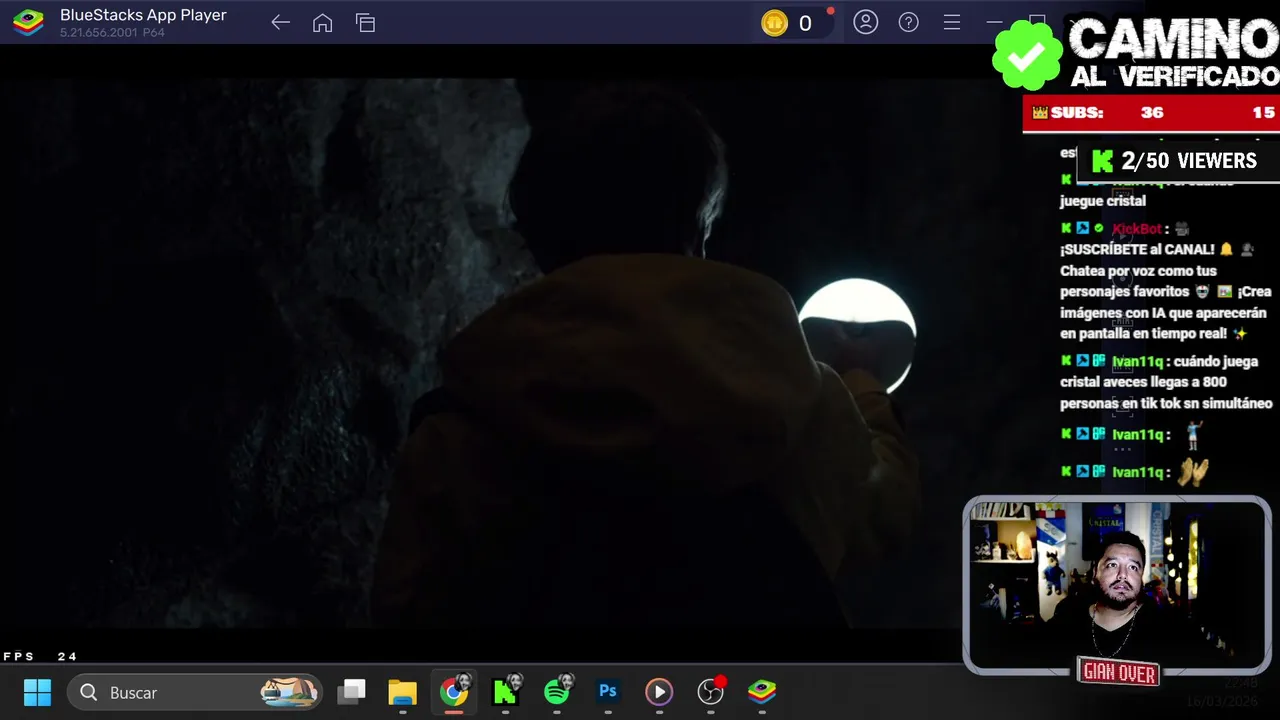Viewport: 1280px width, 720px height.
Task: Go back using BlueStacks back arrow
Action: (x=280, y=23)
